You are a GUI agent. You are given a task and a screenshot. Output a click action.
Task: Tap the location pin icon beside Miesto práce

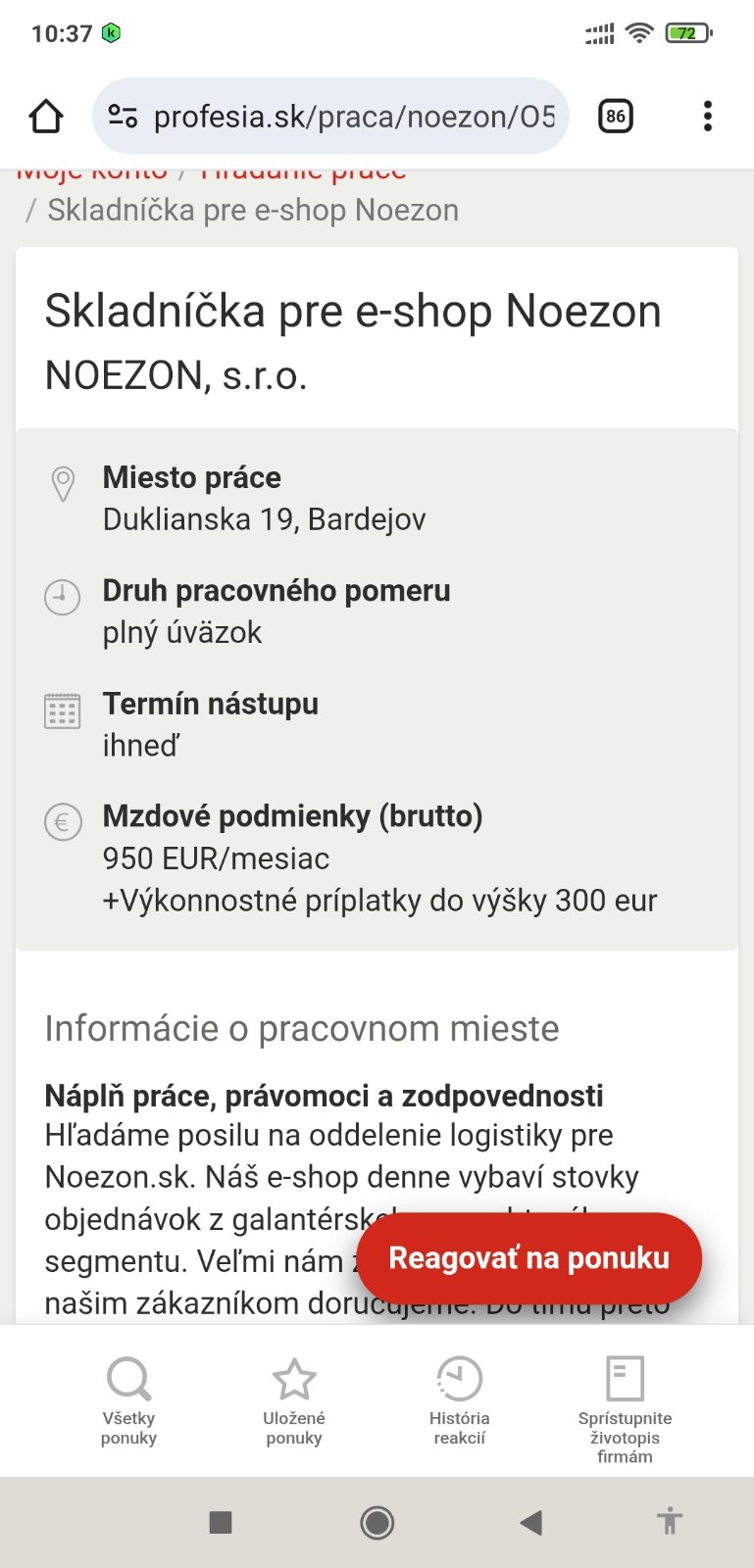click(63, 484)
